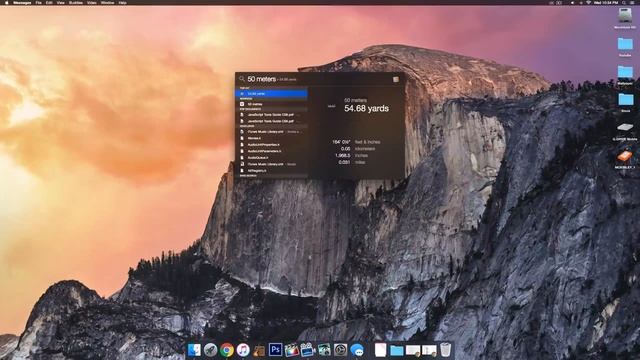Screen dimensions: 640x360
Task: Open the top blue desktop folder
Action: [625, 44]
